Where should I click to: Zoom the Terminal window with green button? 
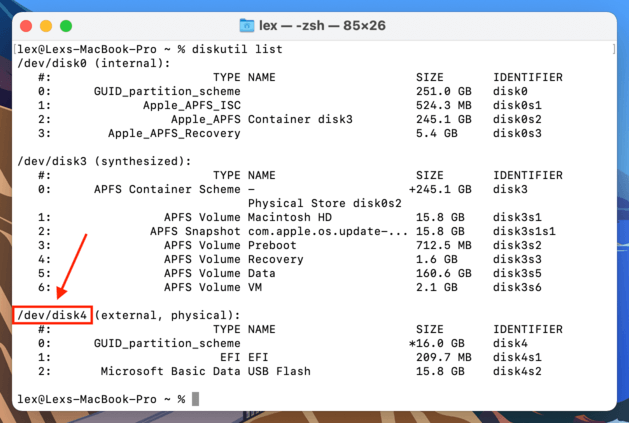(67, 25)
